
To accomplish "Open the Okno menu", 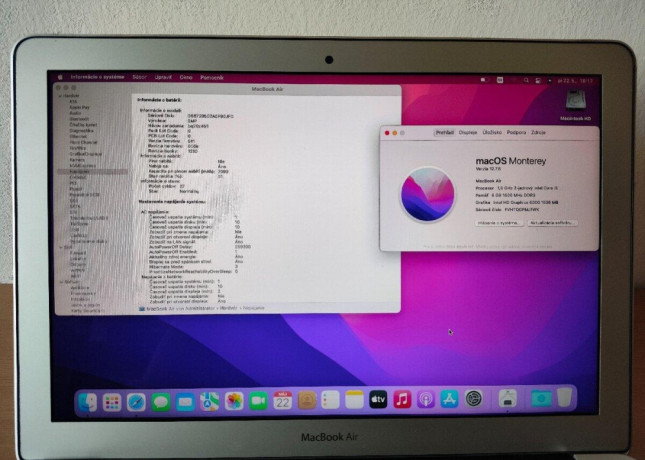I will point(186,77).
